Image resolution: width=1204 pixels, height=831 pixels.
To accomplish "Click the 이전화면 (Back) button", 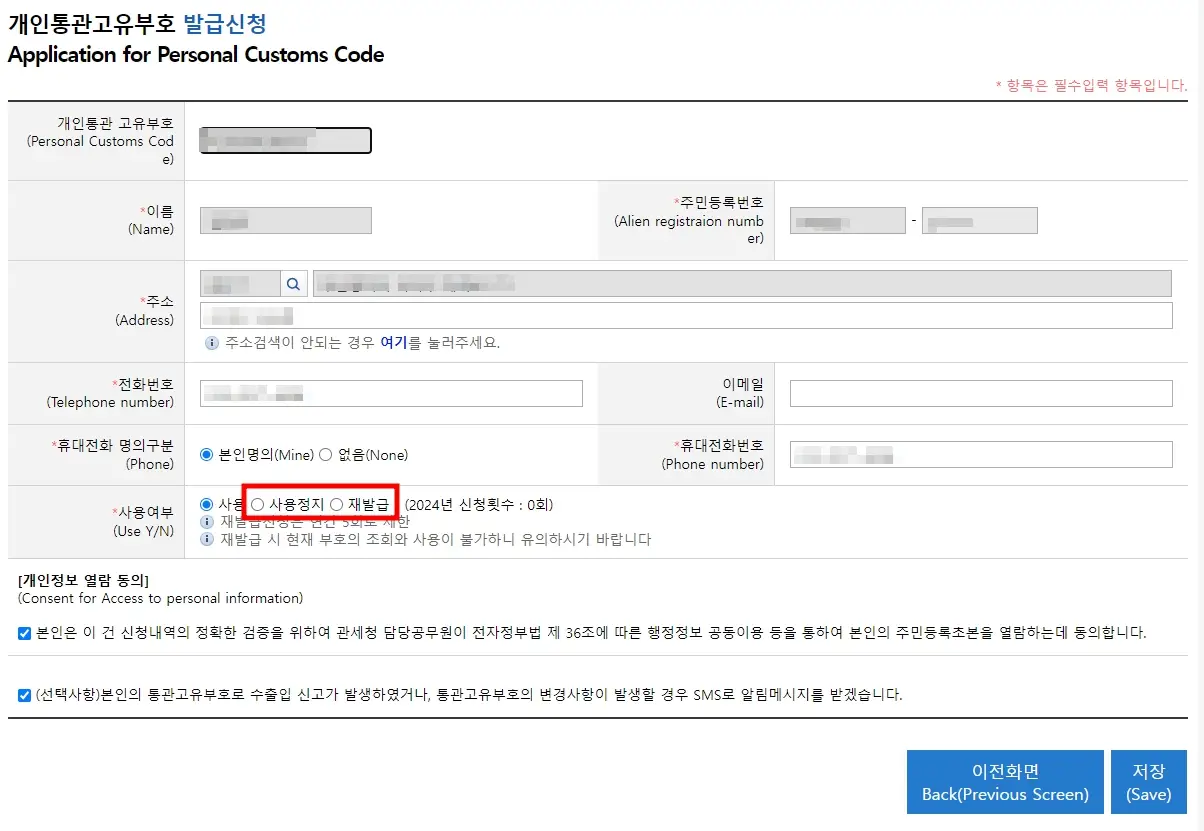I will click(1005, 781).
